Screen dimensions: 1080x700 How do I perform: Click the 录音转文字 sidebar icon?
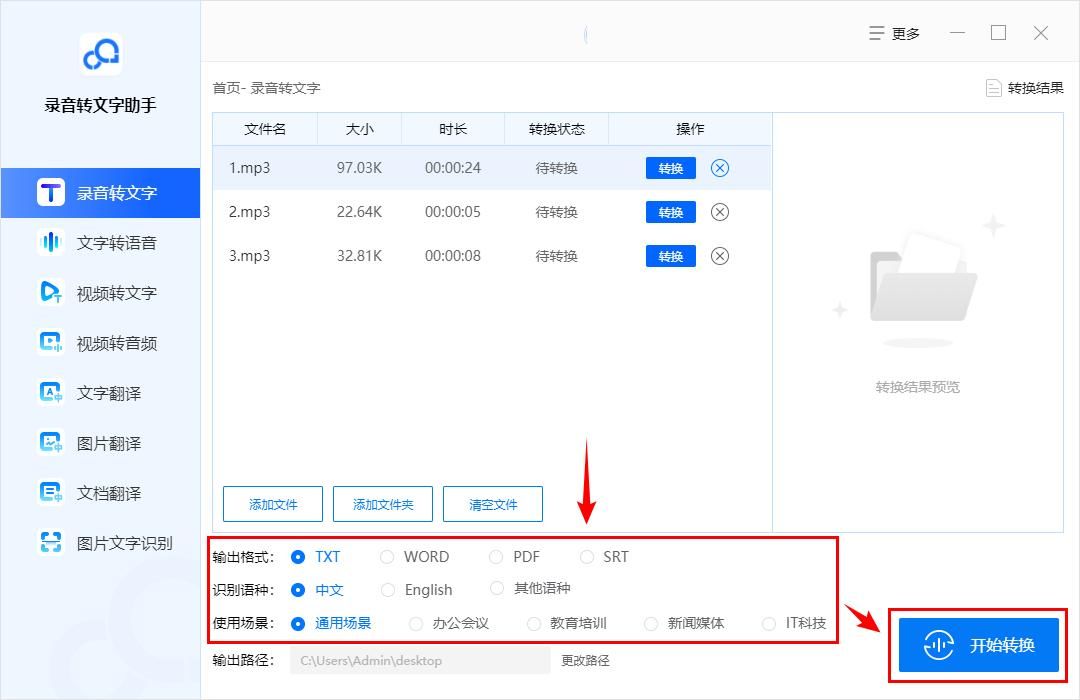pos(51,193)
